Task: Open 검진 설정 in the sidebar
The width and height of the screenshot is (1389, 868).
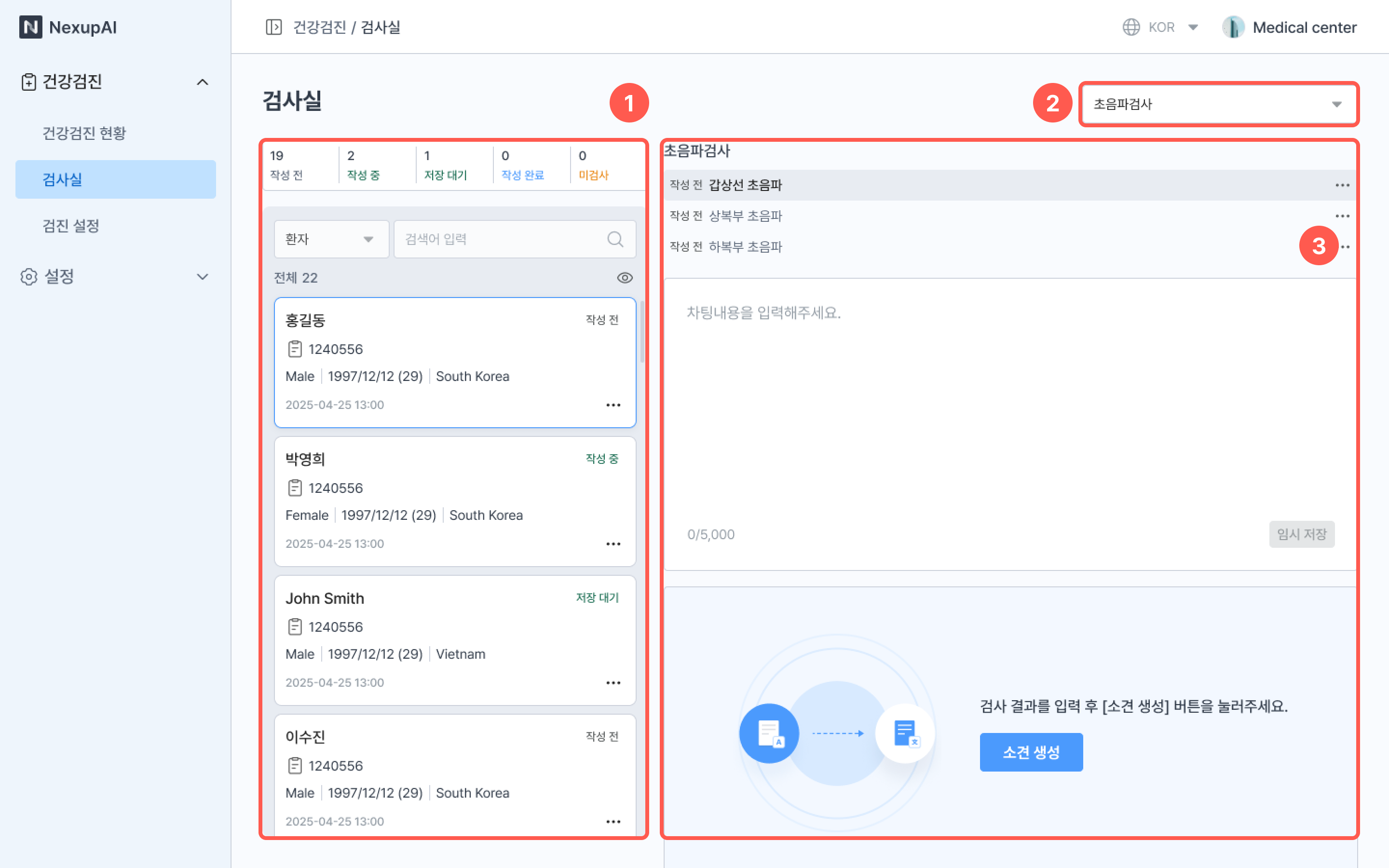Action: point(71,226)
